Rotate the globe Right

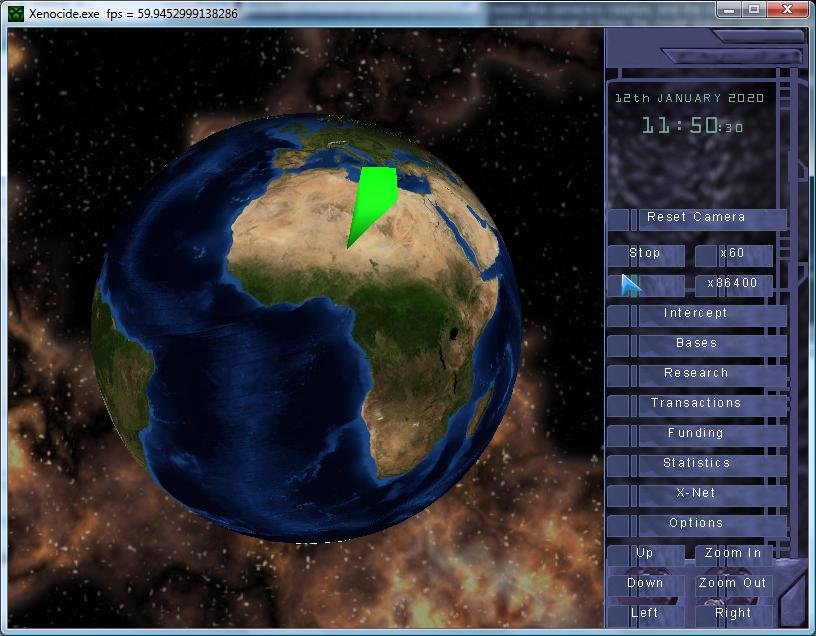pyautogui.click(x=734, y=614)
